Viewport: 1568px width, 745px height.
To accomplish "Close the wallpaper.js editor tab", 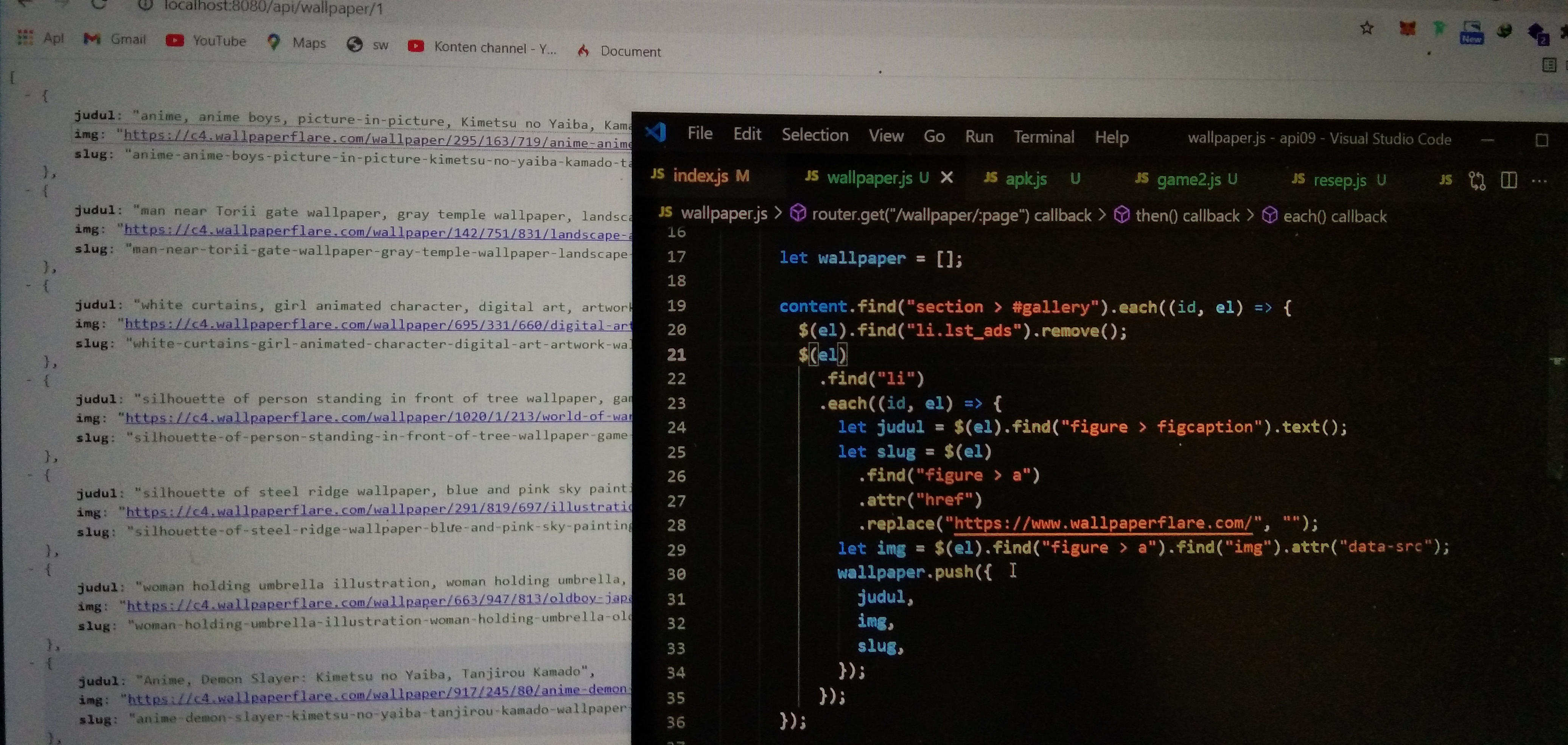I will [x=947, y=177].
